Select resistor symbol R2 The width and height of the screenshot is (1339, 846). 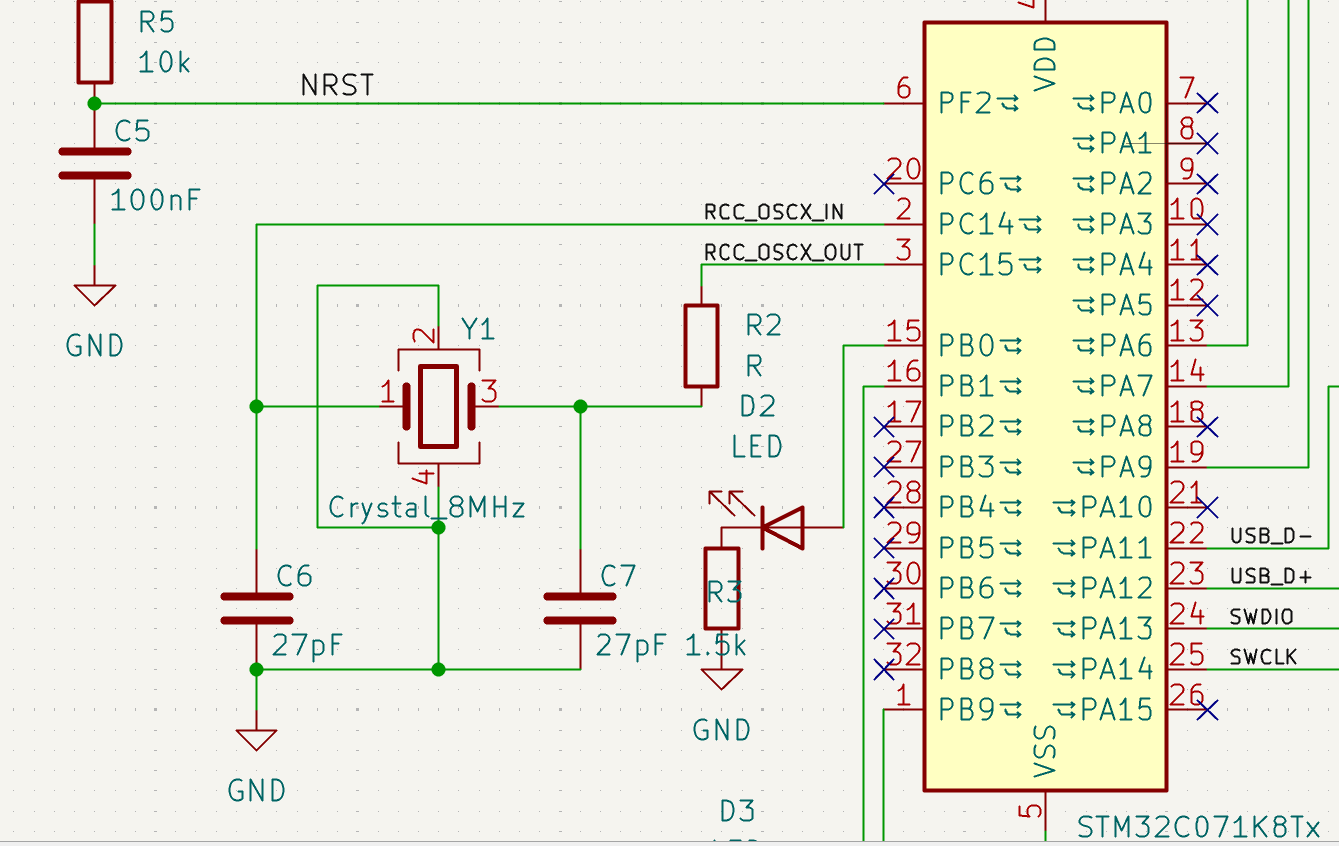700,345
